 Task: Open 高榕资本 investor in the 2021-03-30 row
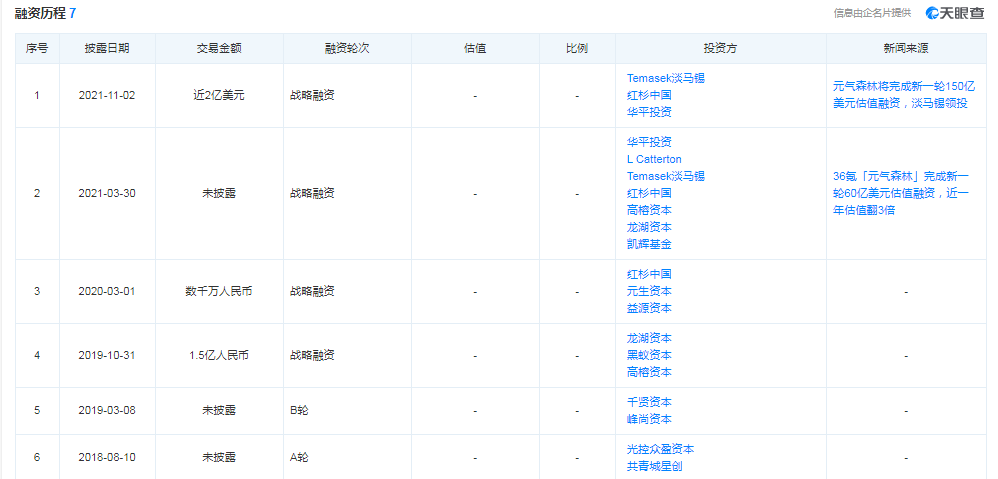(649, 210)
